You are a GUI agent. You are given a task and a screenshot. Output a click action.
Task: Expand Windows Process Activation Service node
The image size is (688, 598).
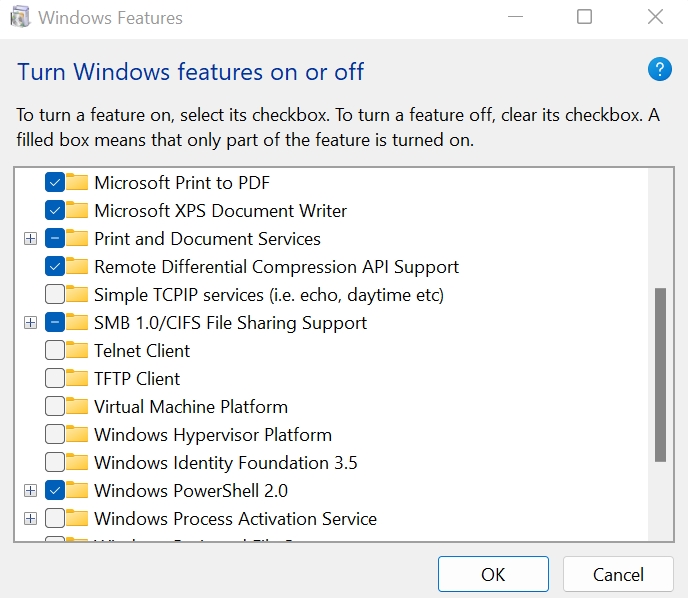coord(30,519)
